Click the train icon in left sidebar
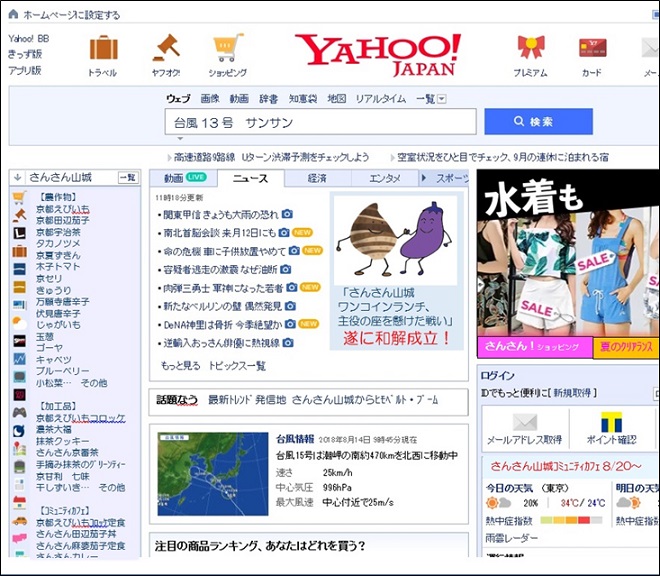Screen dimensions: 660x576 click(x=19, y=467)
